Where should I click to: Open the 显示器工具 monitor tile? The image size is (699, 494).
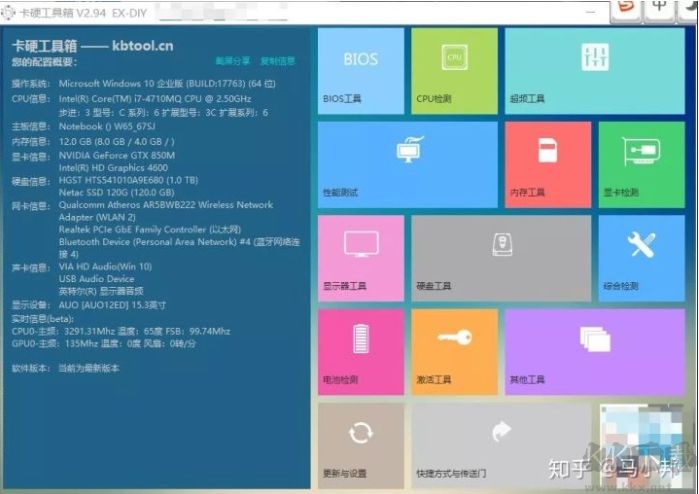(361, 258)
